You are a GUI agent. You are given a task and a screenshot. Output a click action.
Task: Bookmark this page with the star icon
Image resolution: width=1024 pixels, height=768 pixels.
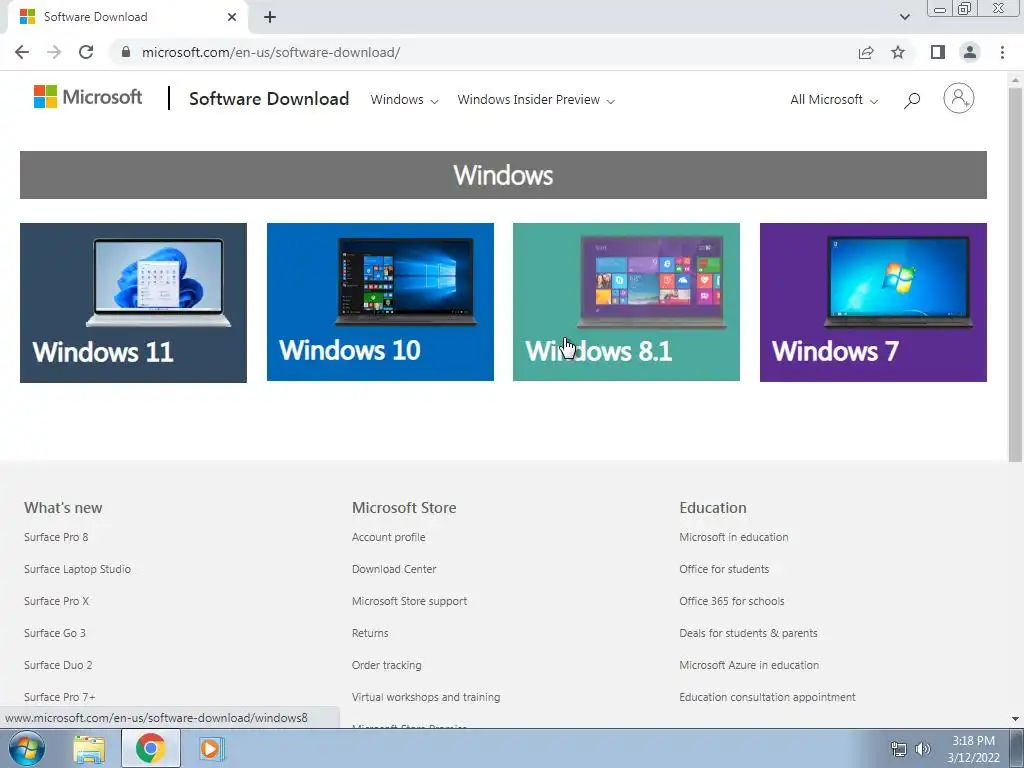point(898,52)
